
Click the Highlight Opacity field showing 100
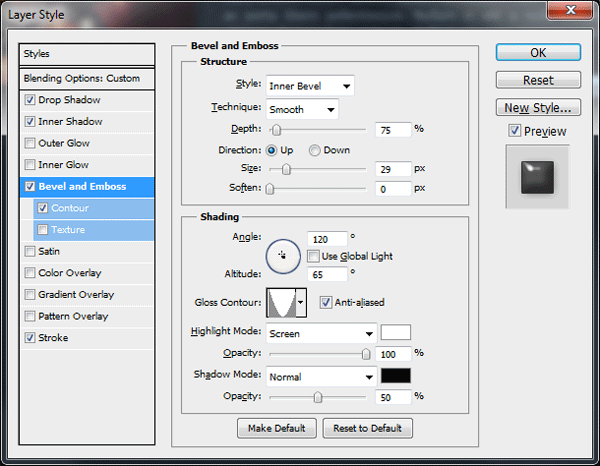(x=393, y=354)
